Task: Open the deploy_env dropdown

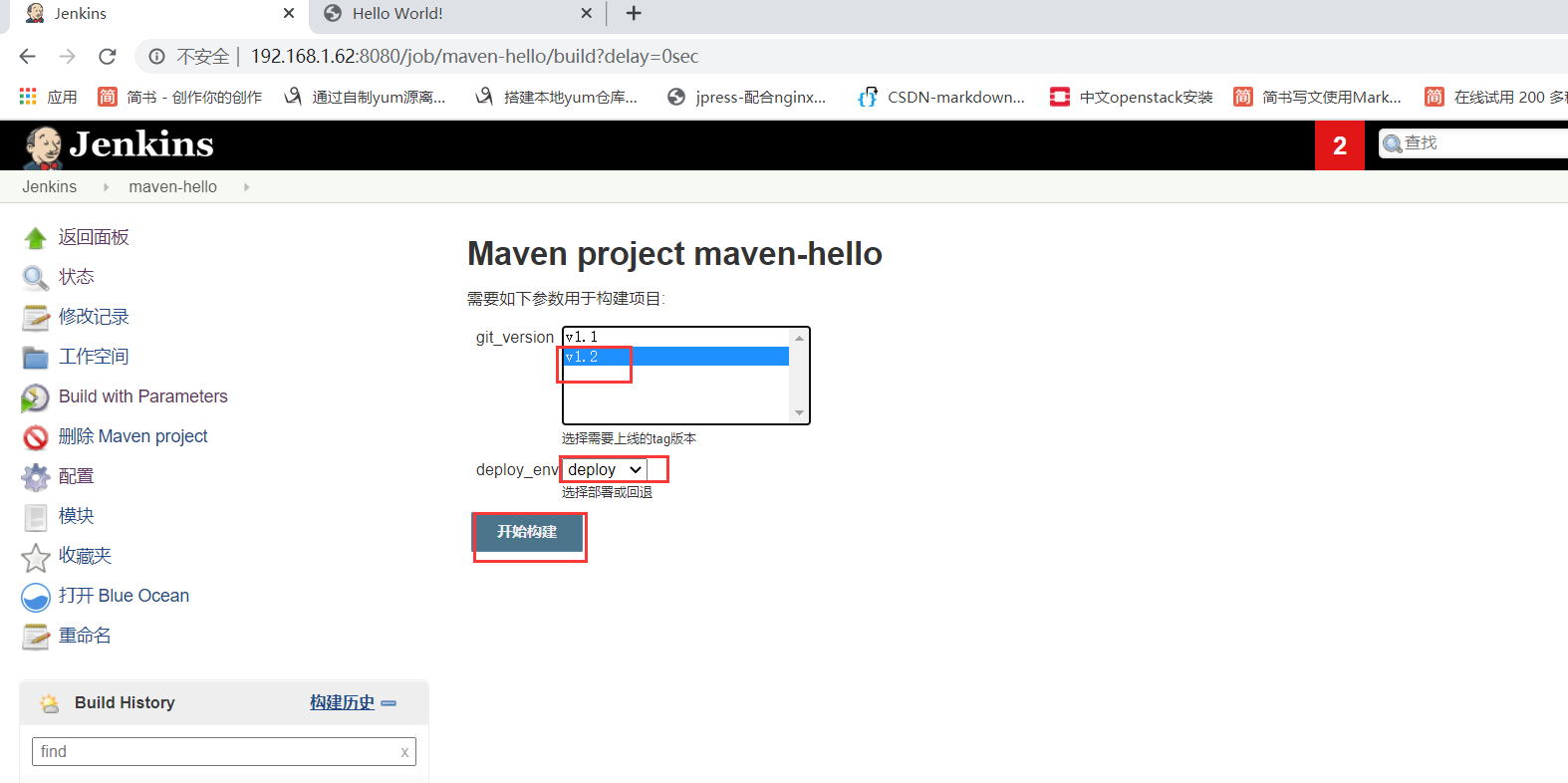Action: [x=604, y=469]
